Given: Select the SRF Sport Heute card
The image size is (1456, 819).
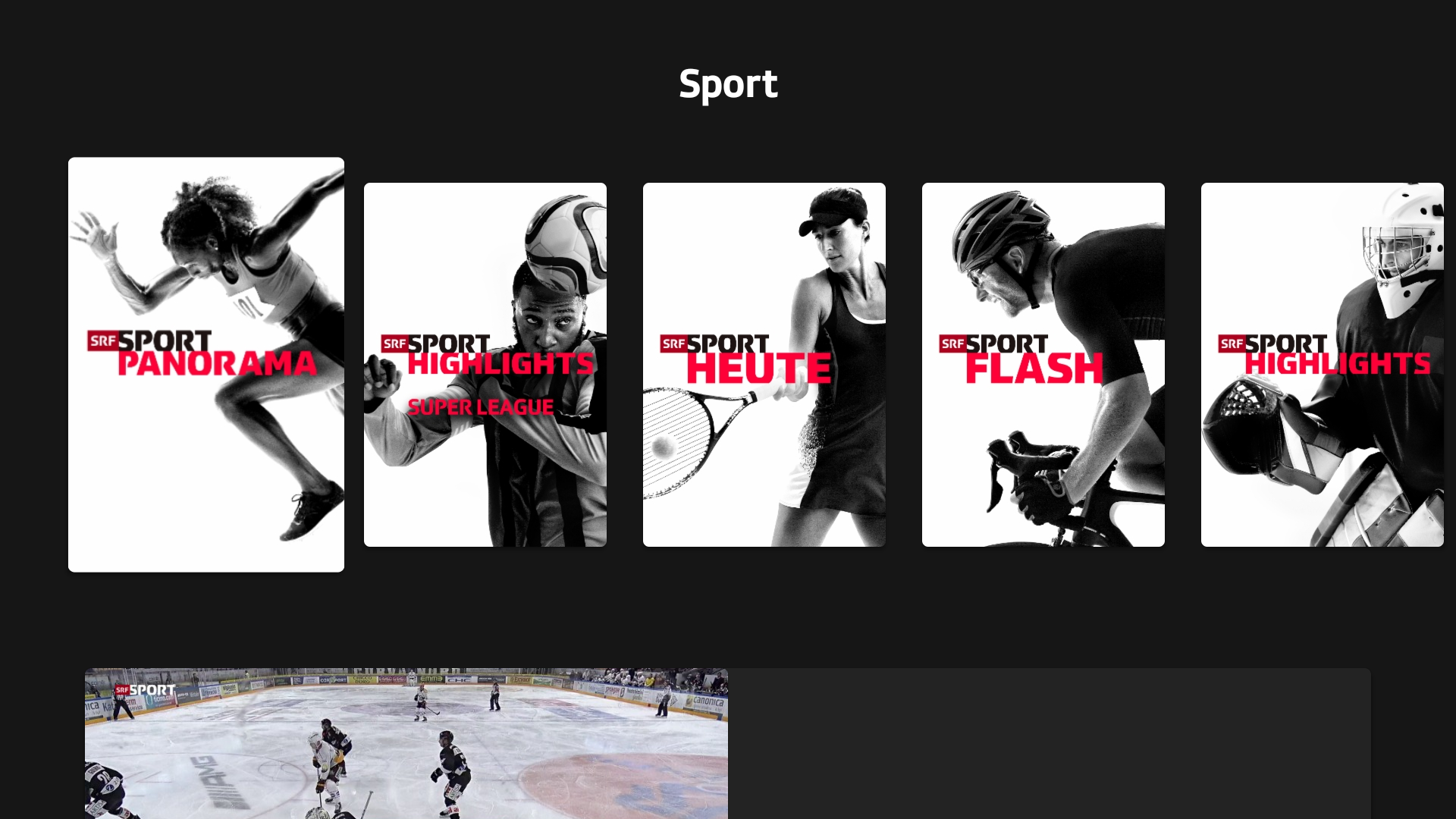Looking at the screenshot, I should 764,365.
